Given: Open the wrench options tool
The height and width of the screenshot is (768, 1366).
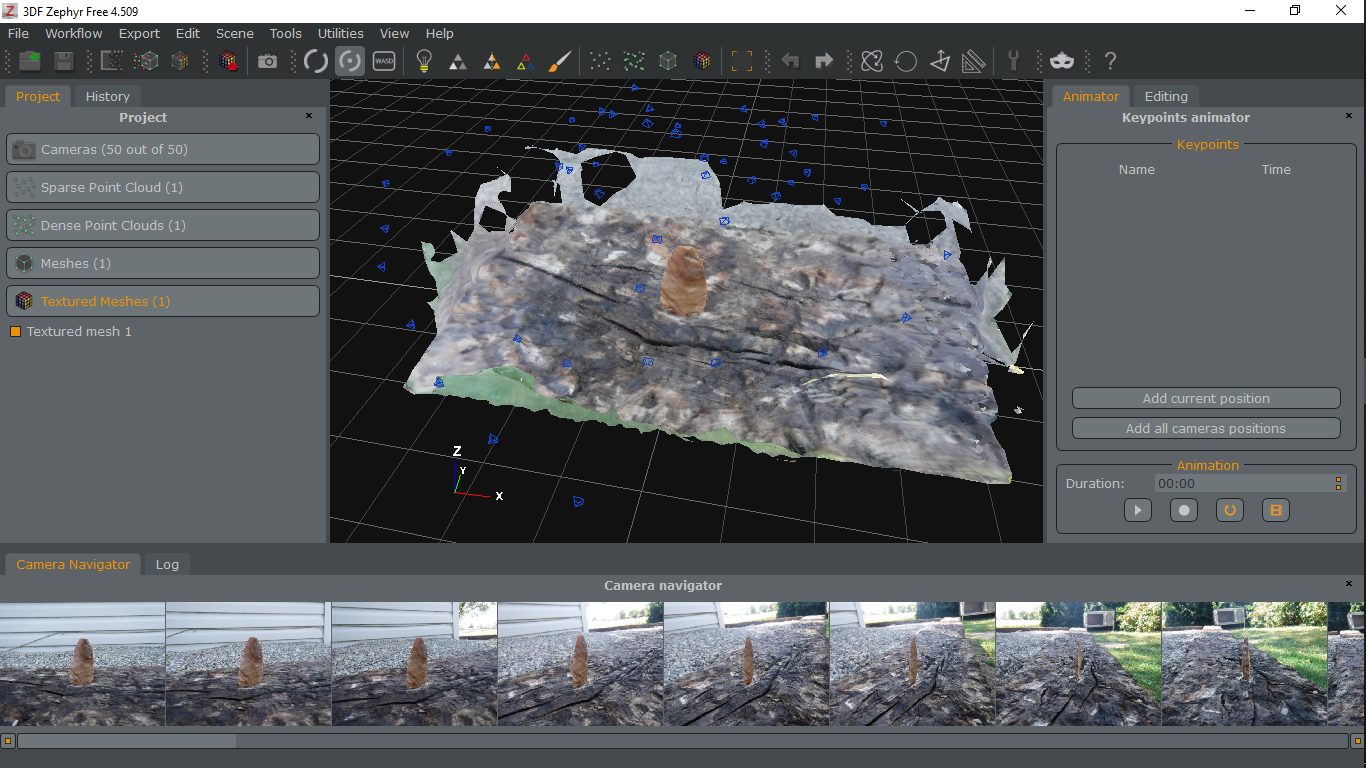Looking at the screenshot, I should coord(1014,60).
